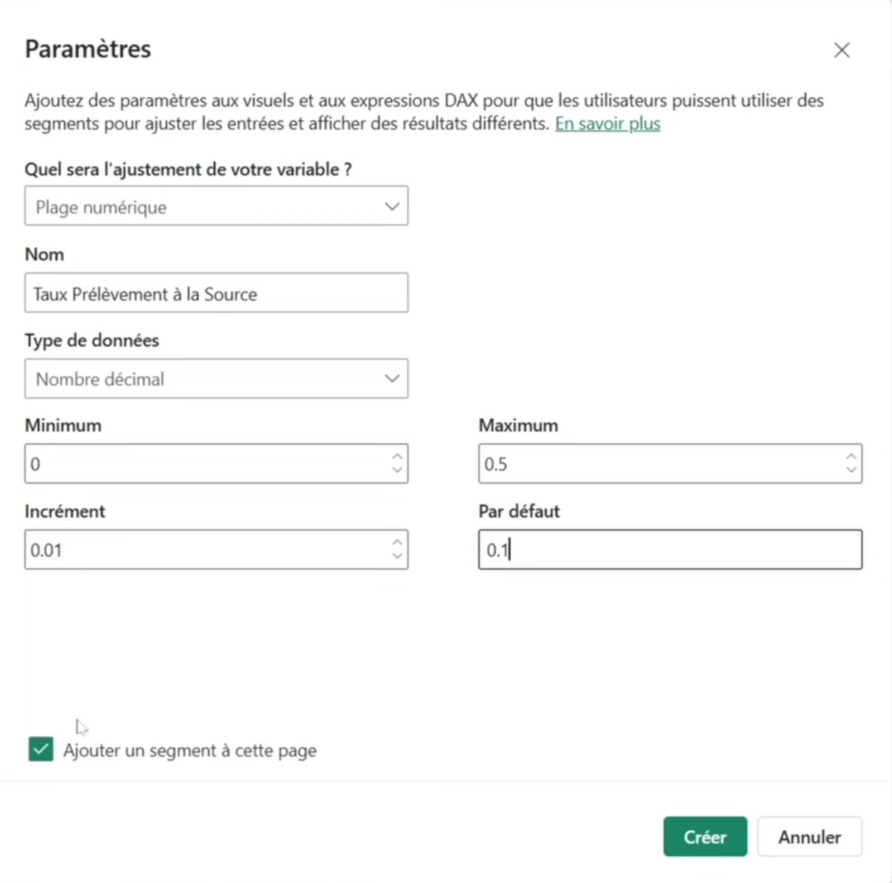Uncheck Ajouter un segment à cette page
This screenshot has width=892, height=883.
tap(41, 749)
